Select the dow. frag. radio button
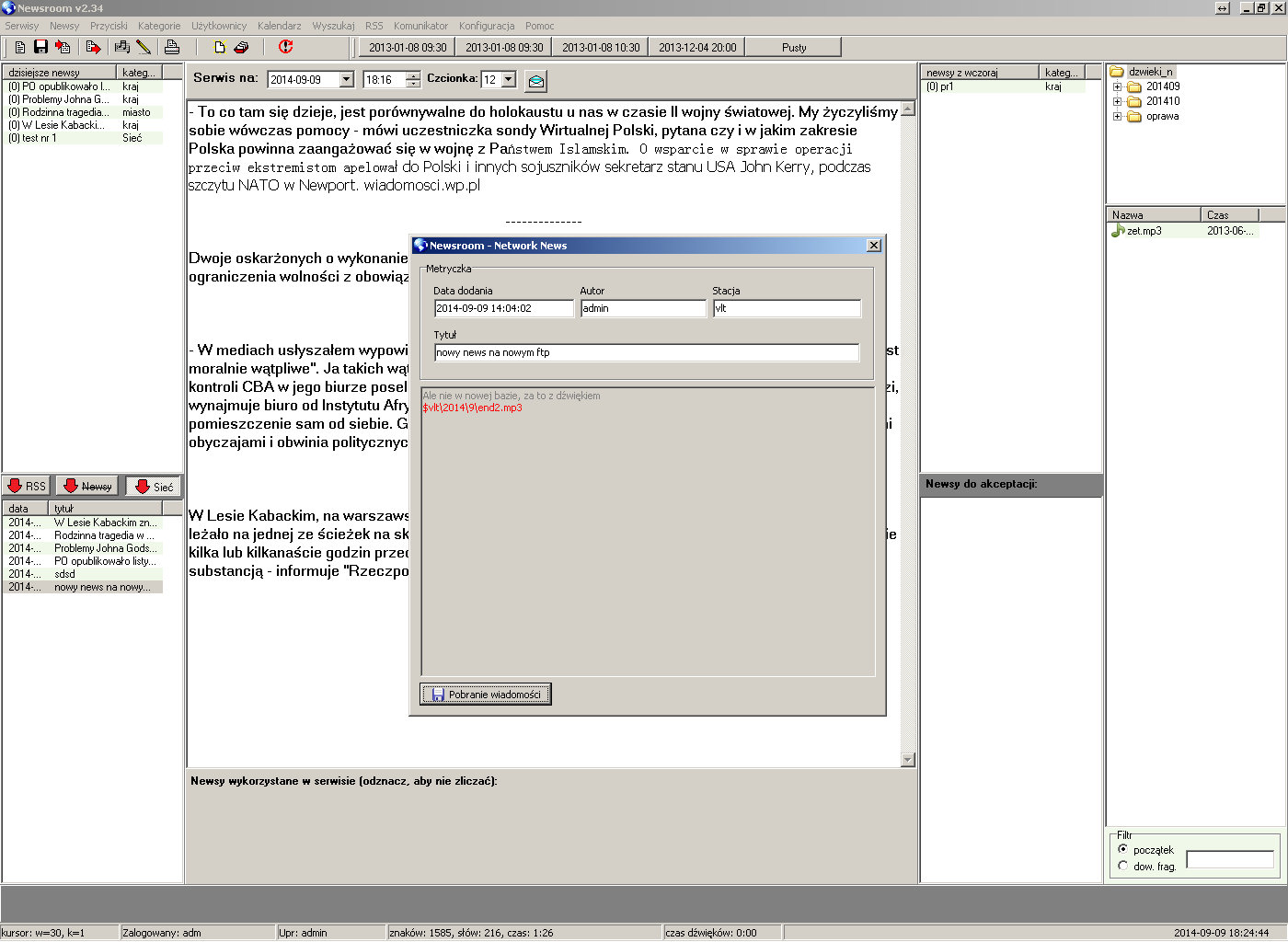 click(x=1122, y=866)
